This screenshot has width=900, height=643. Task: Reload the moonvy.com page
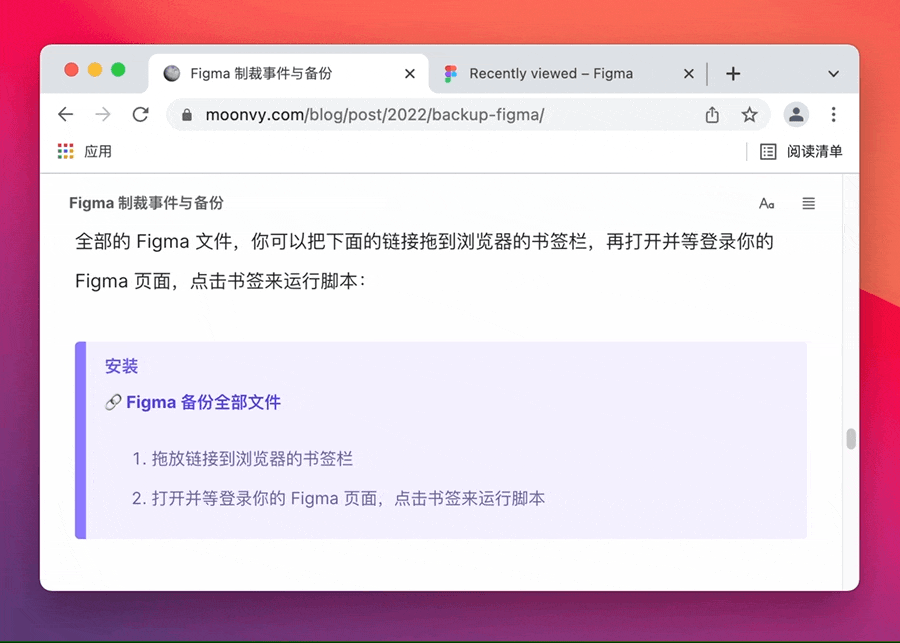[x=141, y=114]
